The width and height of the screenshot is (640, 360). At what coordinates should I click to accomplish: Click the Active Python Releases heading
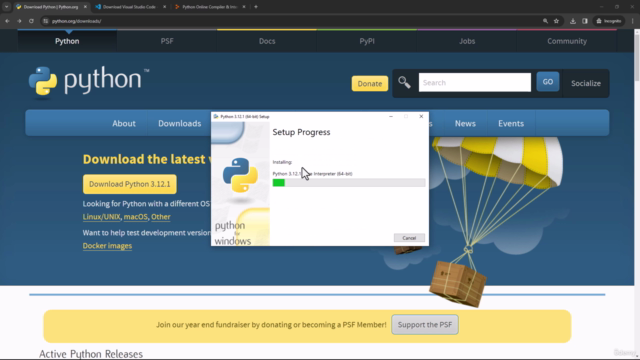click(91, 354)
